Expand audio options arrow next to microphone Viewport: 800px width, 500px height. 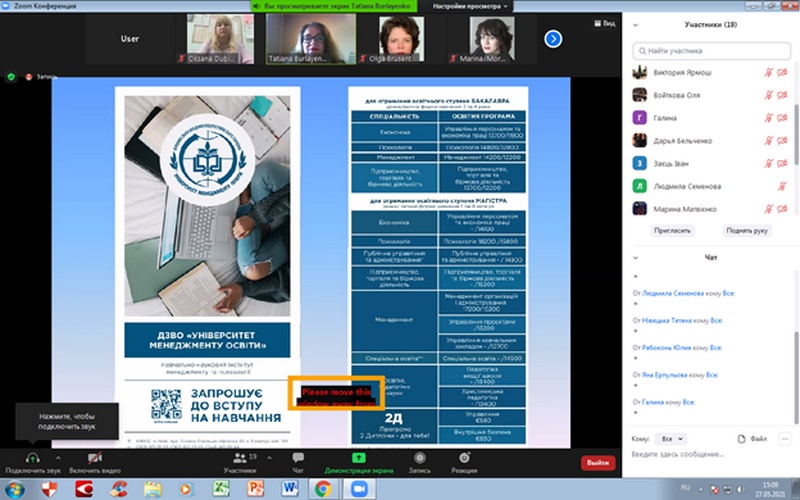(x=58, y=452)
